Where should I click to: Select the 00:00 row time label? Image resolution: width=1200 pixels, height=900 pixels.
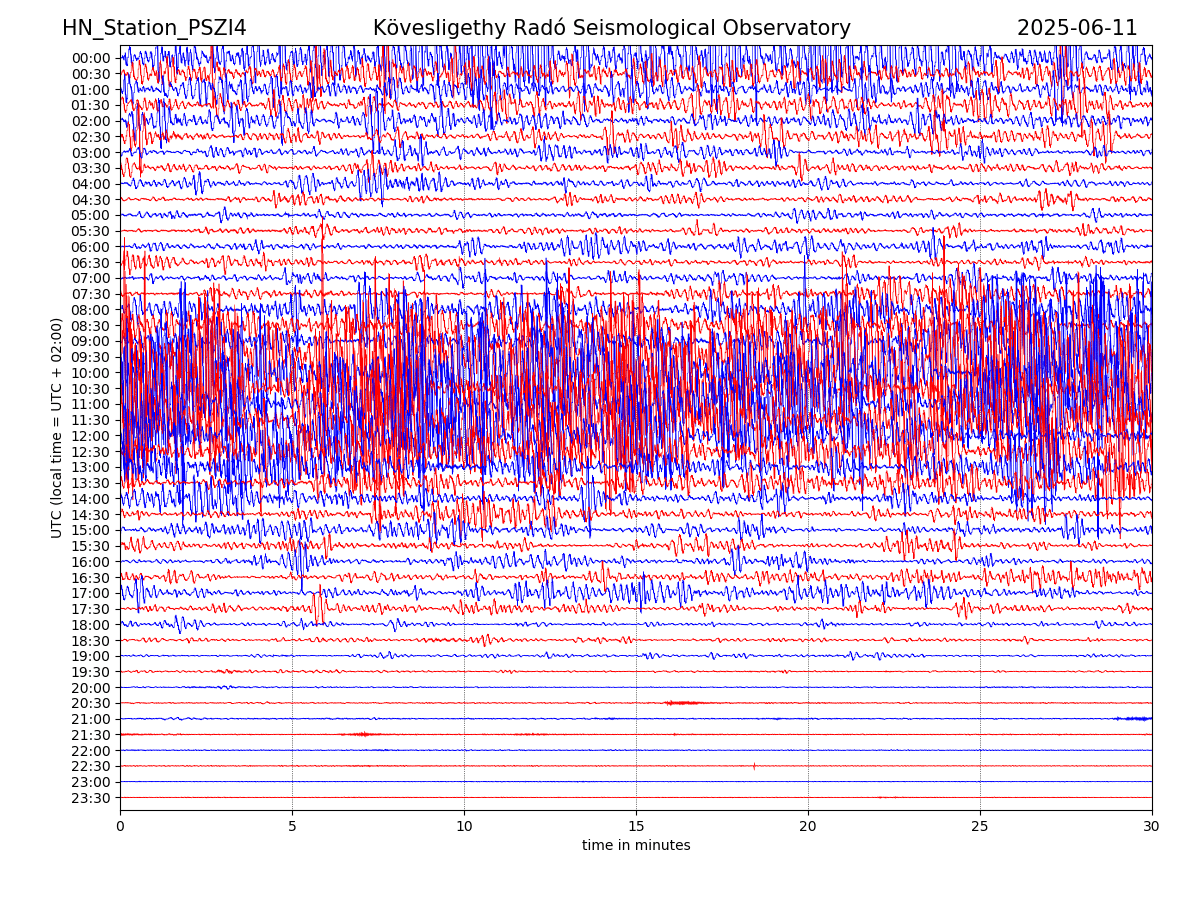(x=91, y=58)
